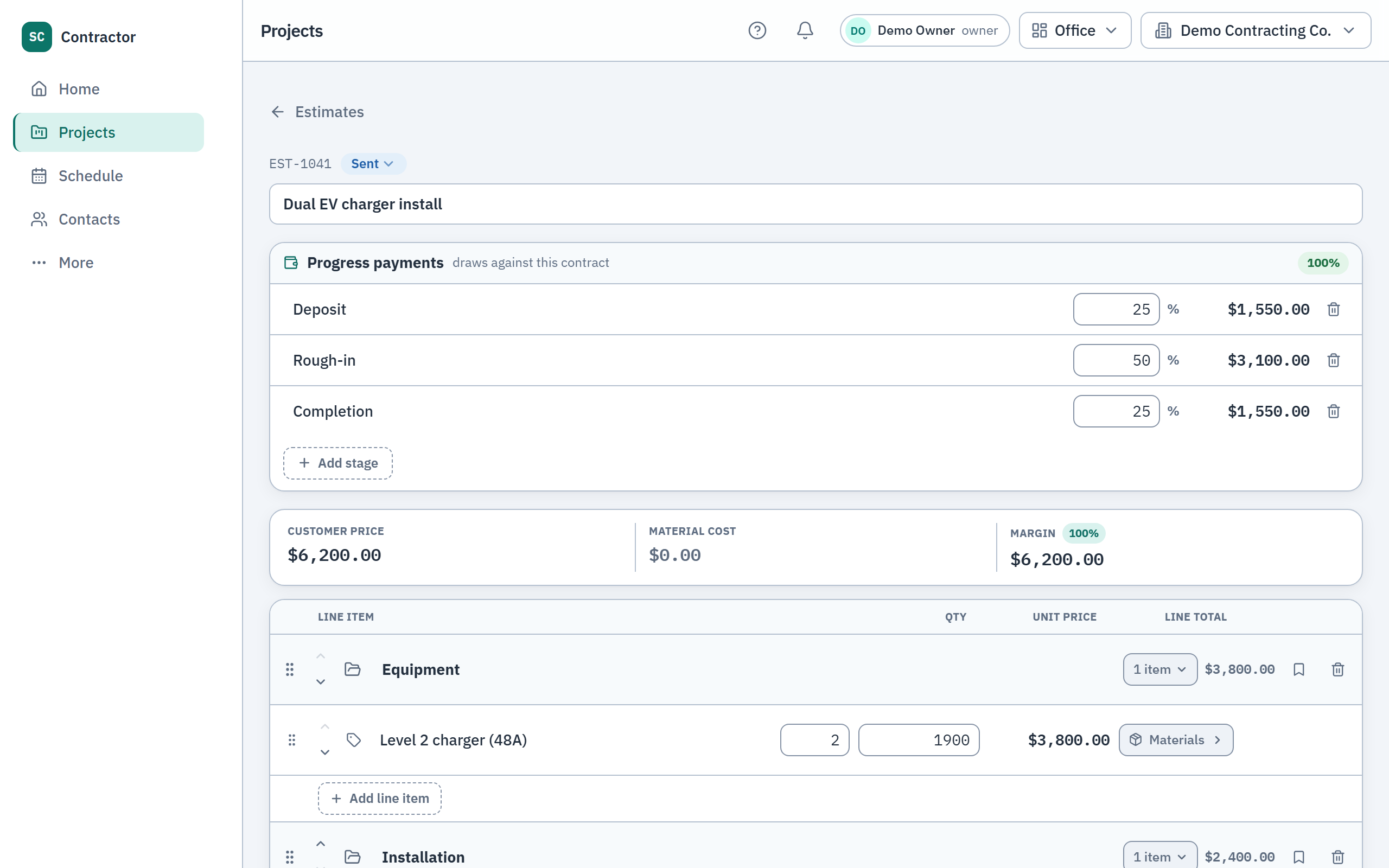Delete the Rough-in payment stage
Viewport: 1389px width, 868px height.
click(1333, 361)
